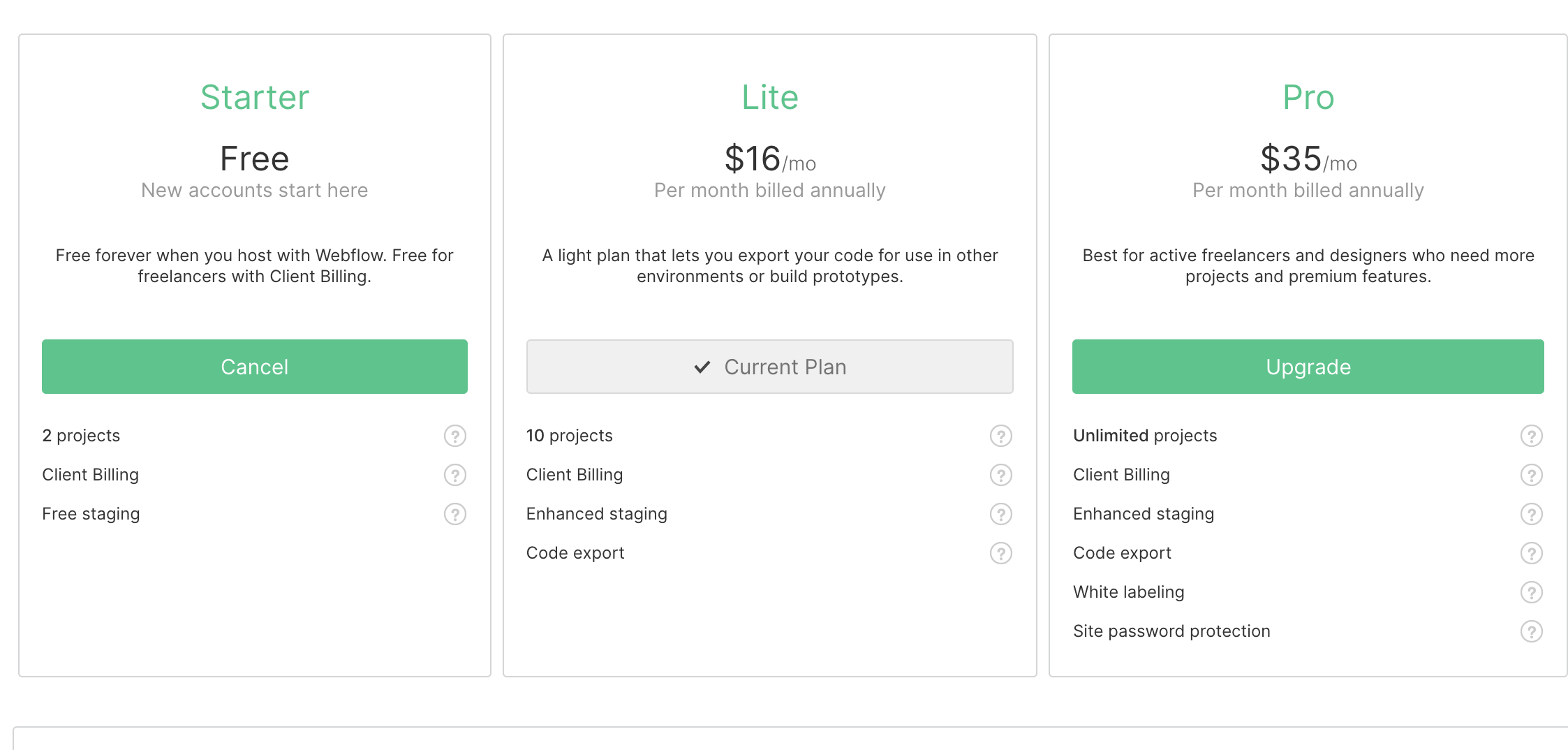Click the Pro plan title
The width and height of the screenshot is (1568, 750).
1308,97
